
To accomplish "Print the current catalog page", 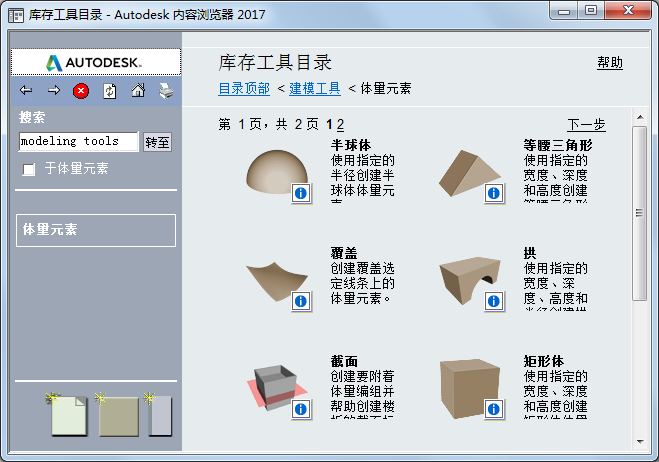I will (x=166, y=91).
